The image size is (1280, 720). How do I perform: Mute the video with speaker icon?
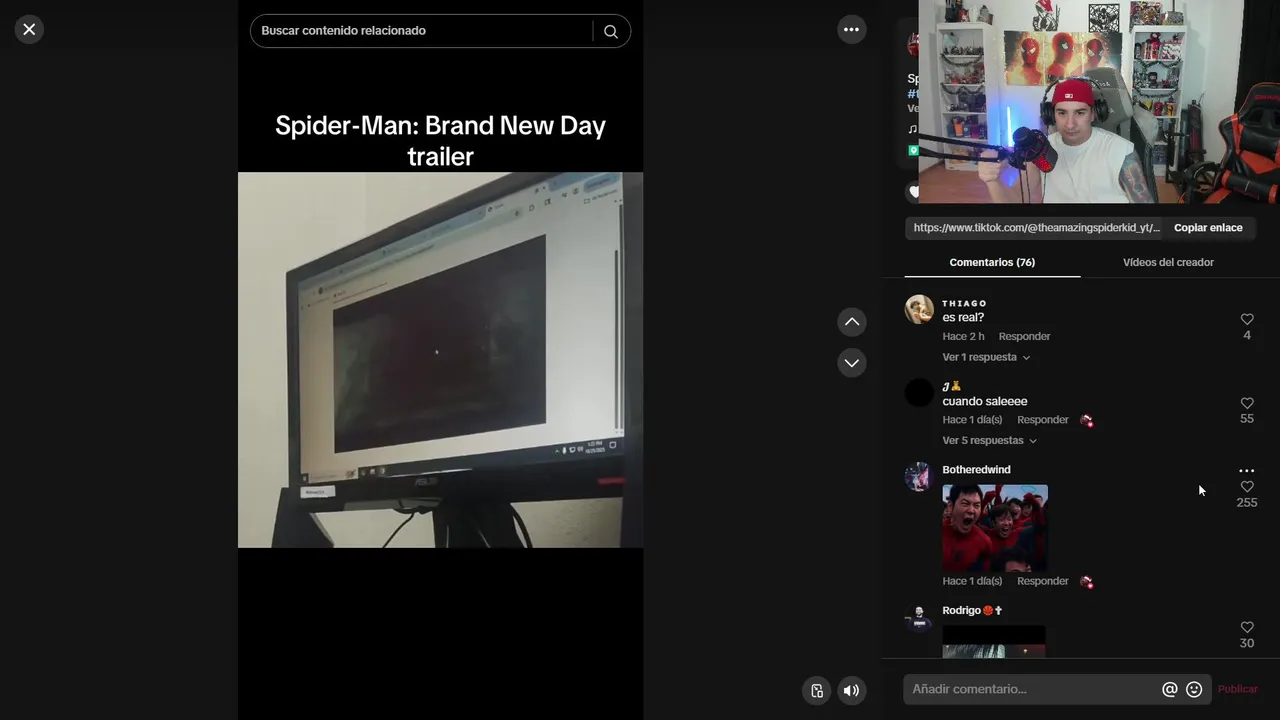pos(851,690)
